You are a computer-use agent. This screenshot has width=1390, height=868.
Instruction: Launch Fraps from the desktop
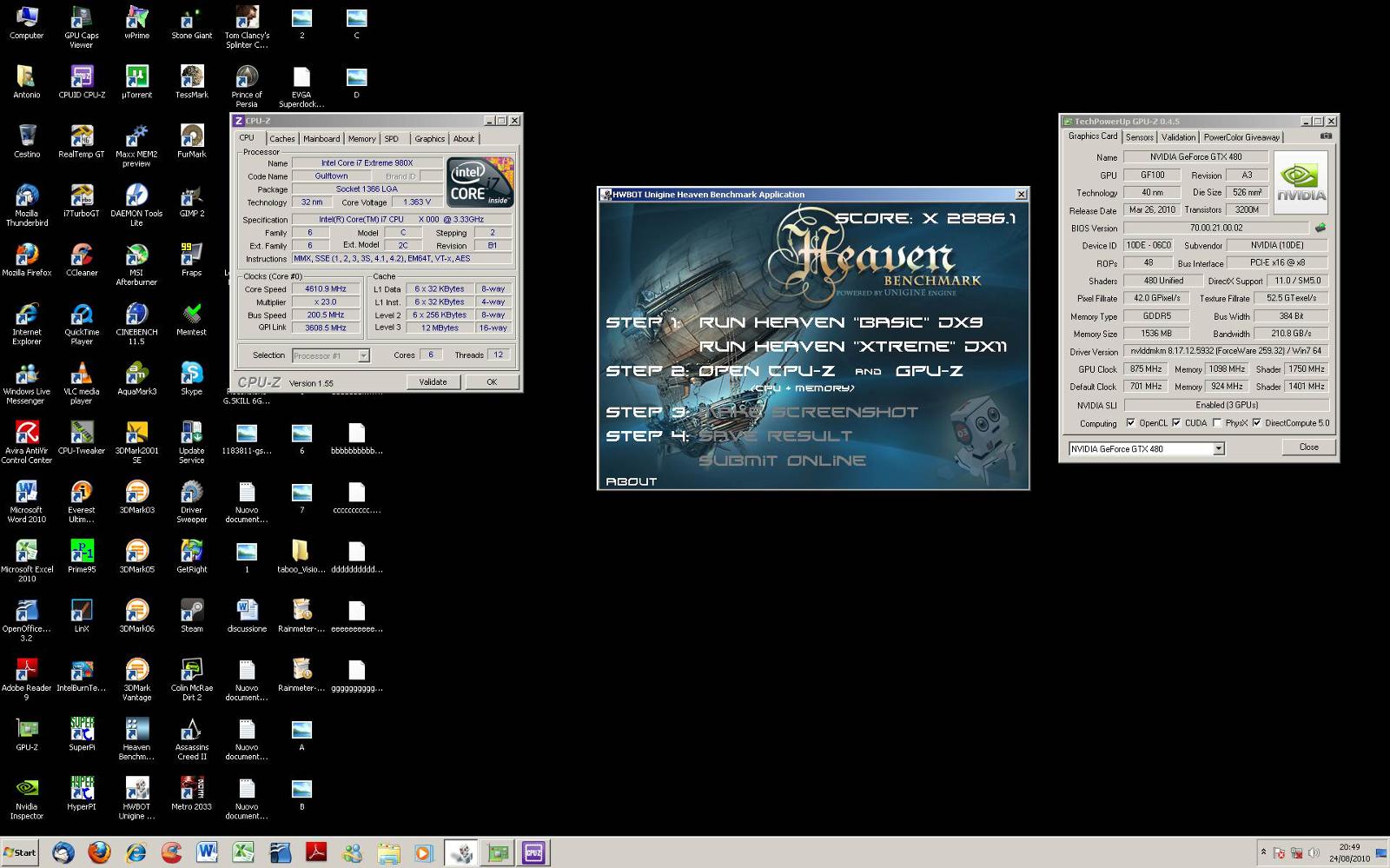pyautogui.click(x=192, y=260)
